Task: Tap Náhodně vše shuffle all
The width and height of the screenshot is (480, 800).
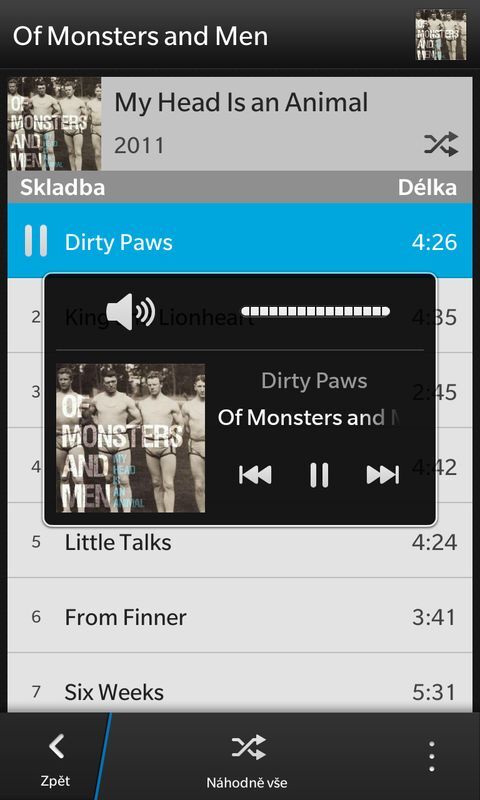Action: [248, 761]
